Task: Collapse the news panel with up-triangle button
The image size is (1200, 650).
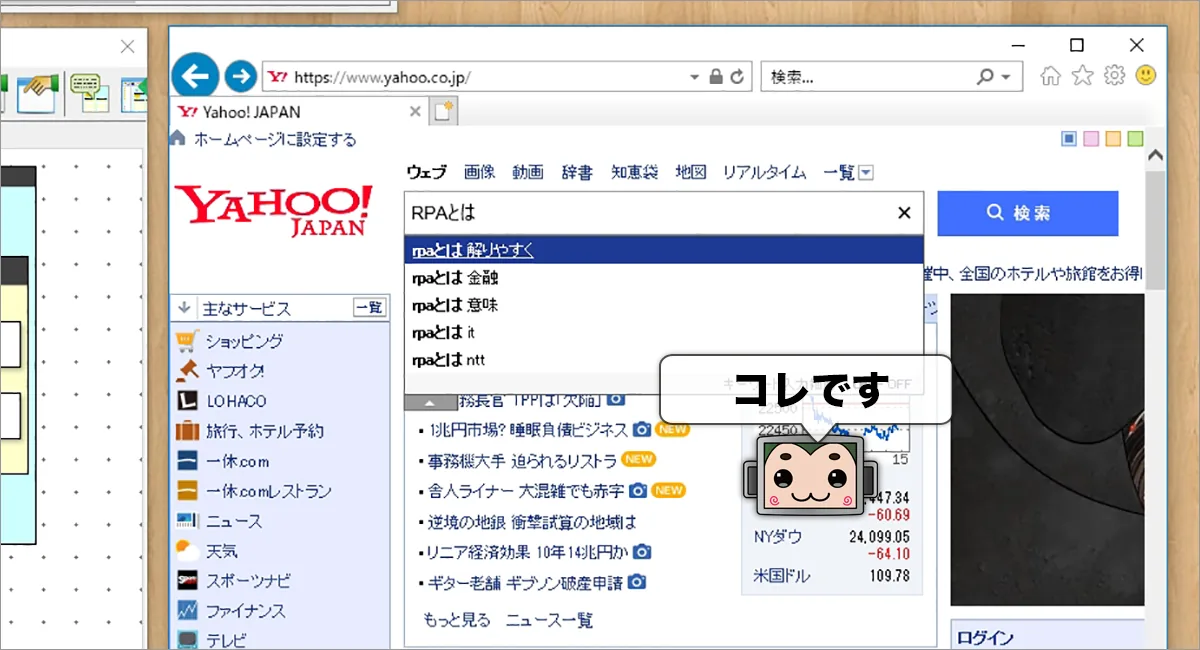Action: pyautogui.click(x=429, y=401)
